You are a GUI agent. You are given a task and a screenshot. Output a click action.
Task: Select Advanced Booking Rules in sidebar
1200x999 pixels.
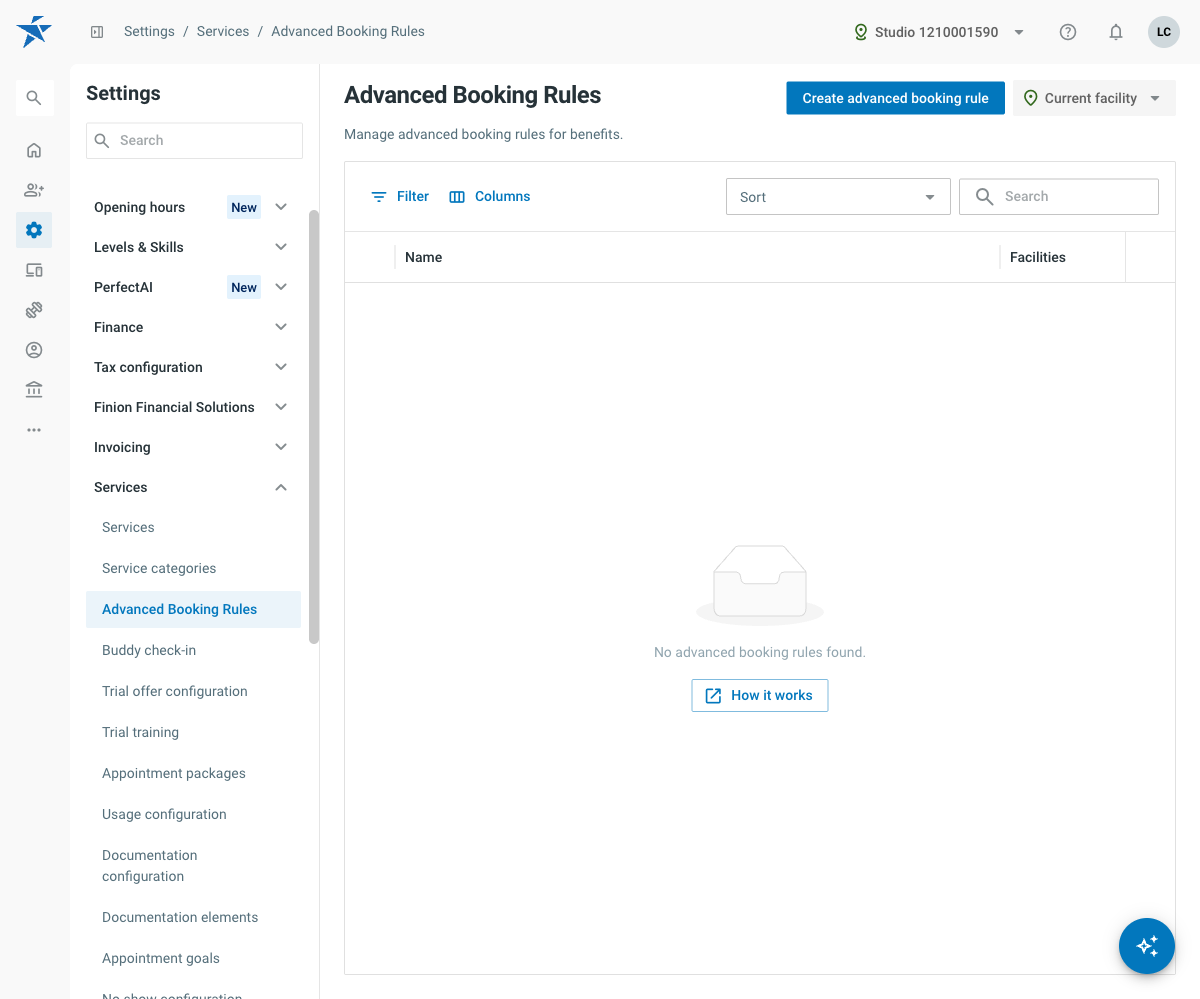(x=193, y=609)
